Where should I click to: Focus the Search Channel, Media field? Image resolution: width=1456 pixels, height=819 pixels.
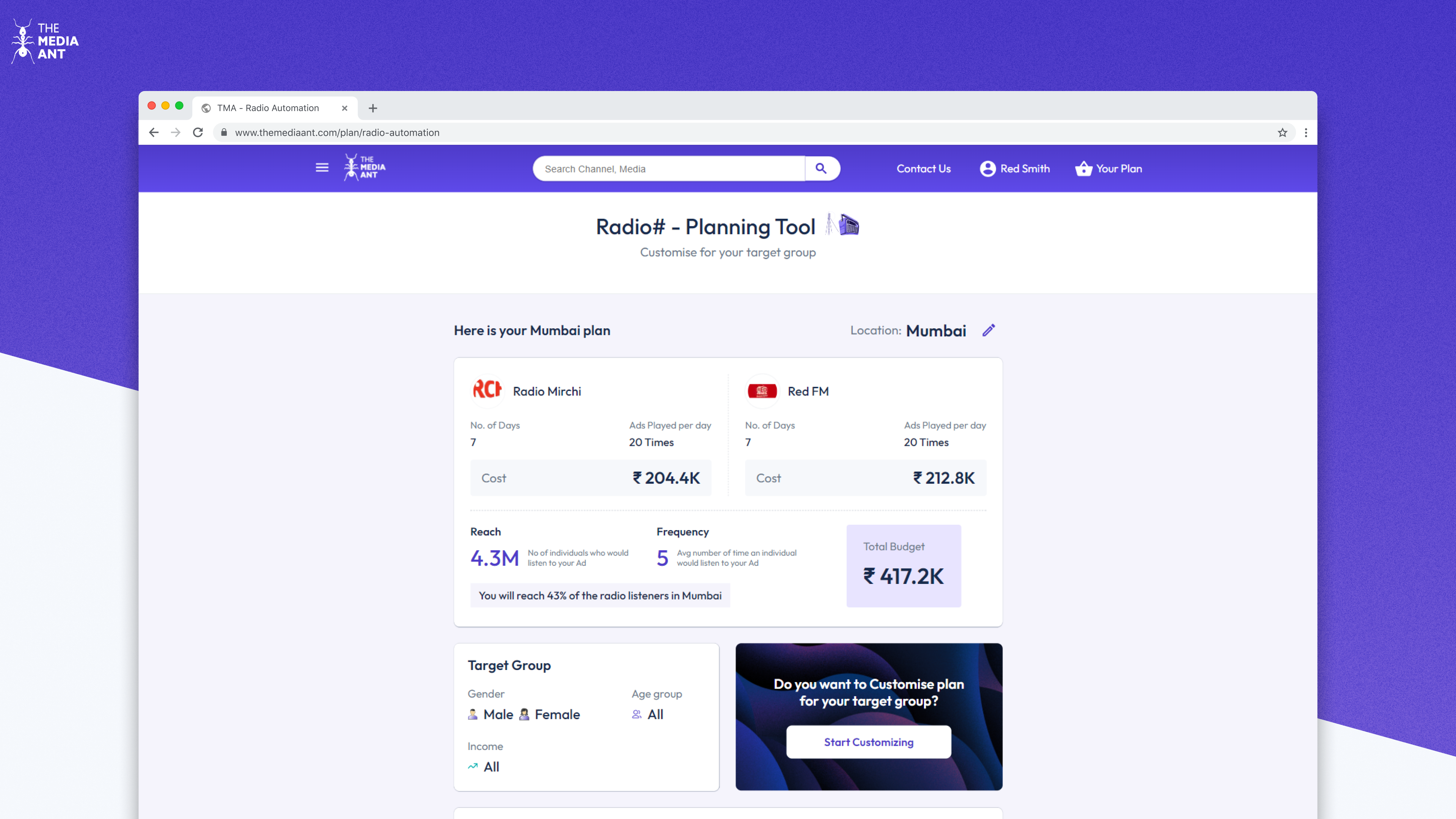pos(668,169)
